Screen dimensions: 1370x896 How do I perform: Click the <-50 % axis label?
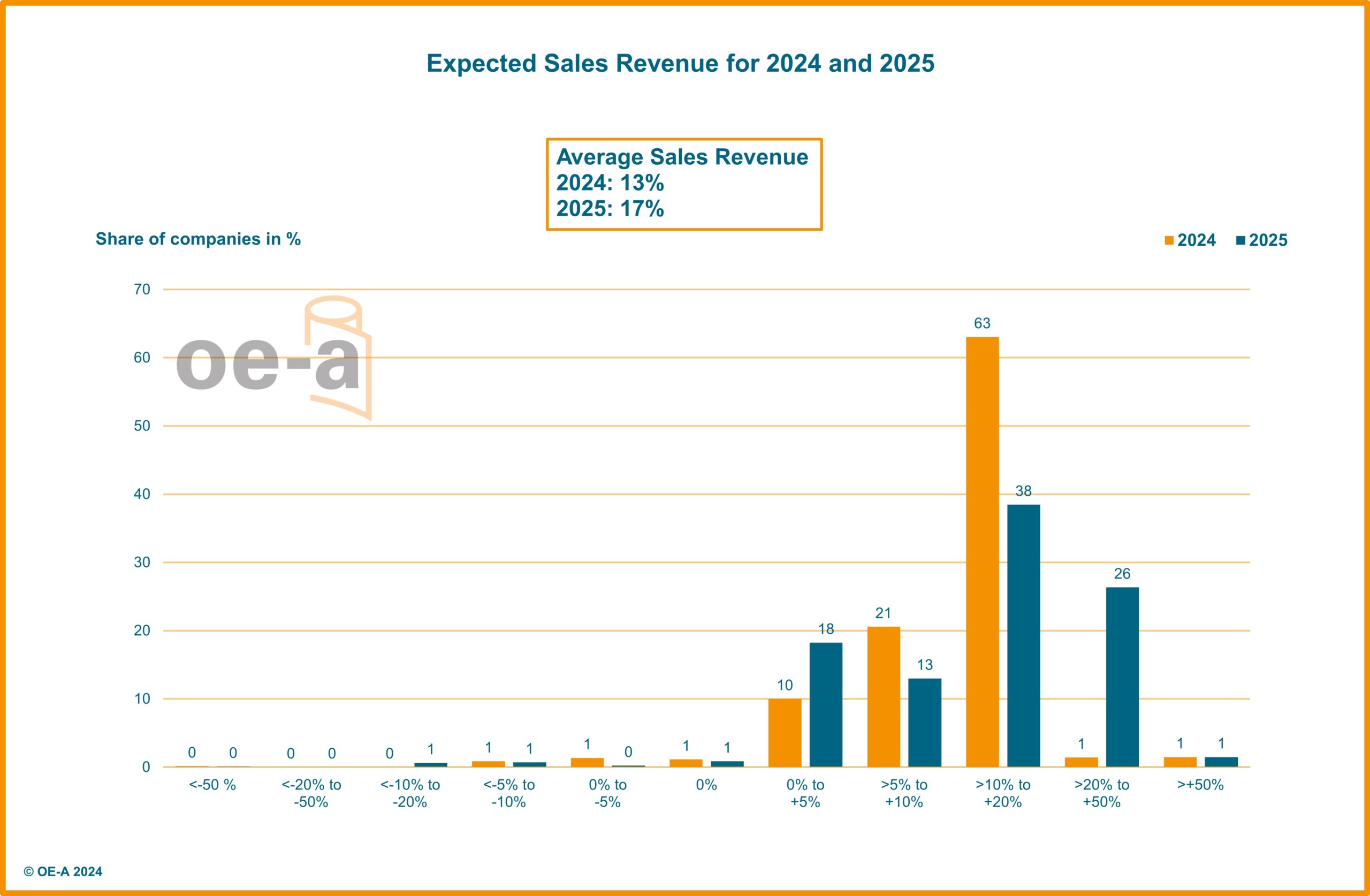tap(212, 785)
